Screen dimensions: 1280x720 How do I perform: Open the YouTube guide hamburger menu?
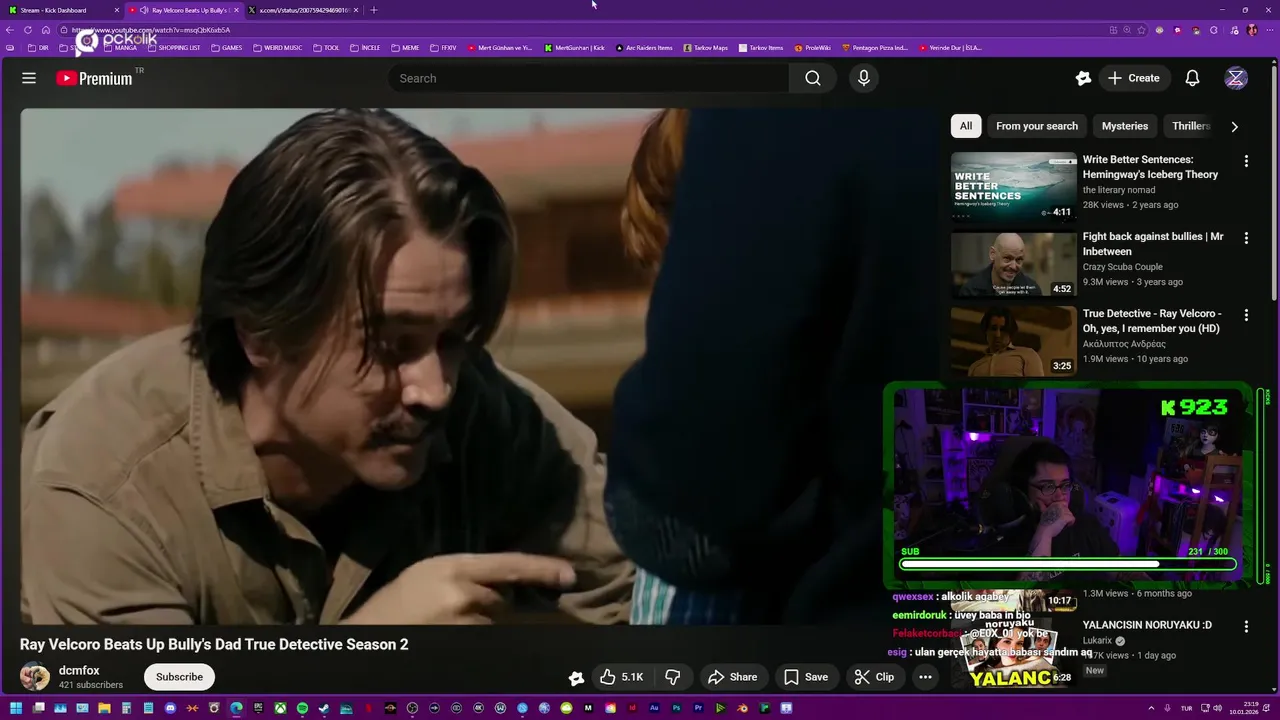point(29,78)
